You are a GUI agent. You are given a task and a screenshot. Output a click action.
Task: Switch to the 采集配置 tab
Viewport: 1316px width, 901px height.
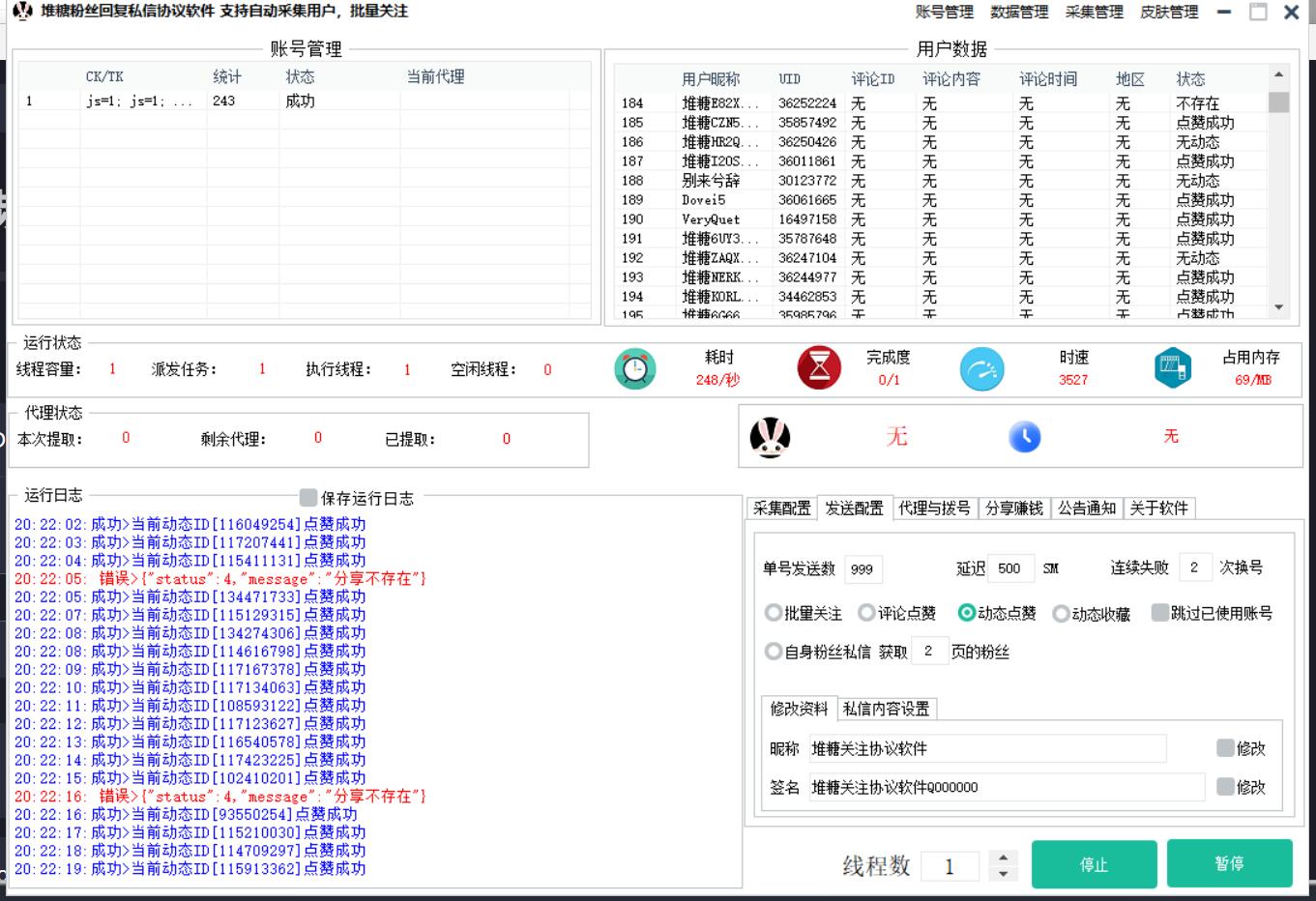781,509
